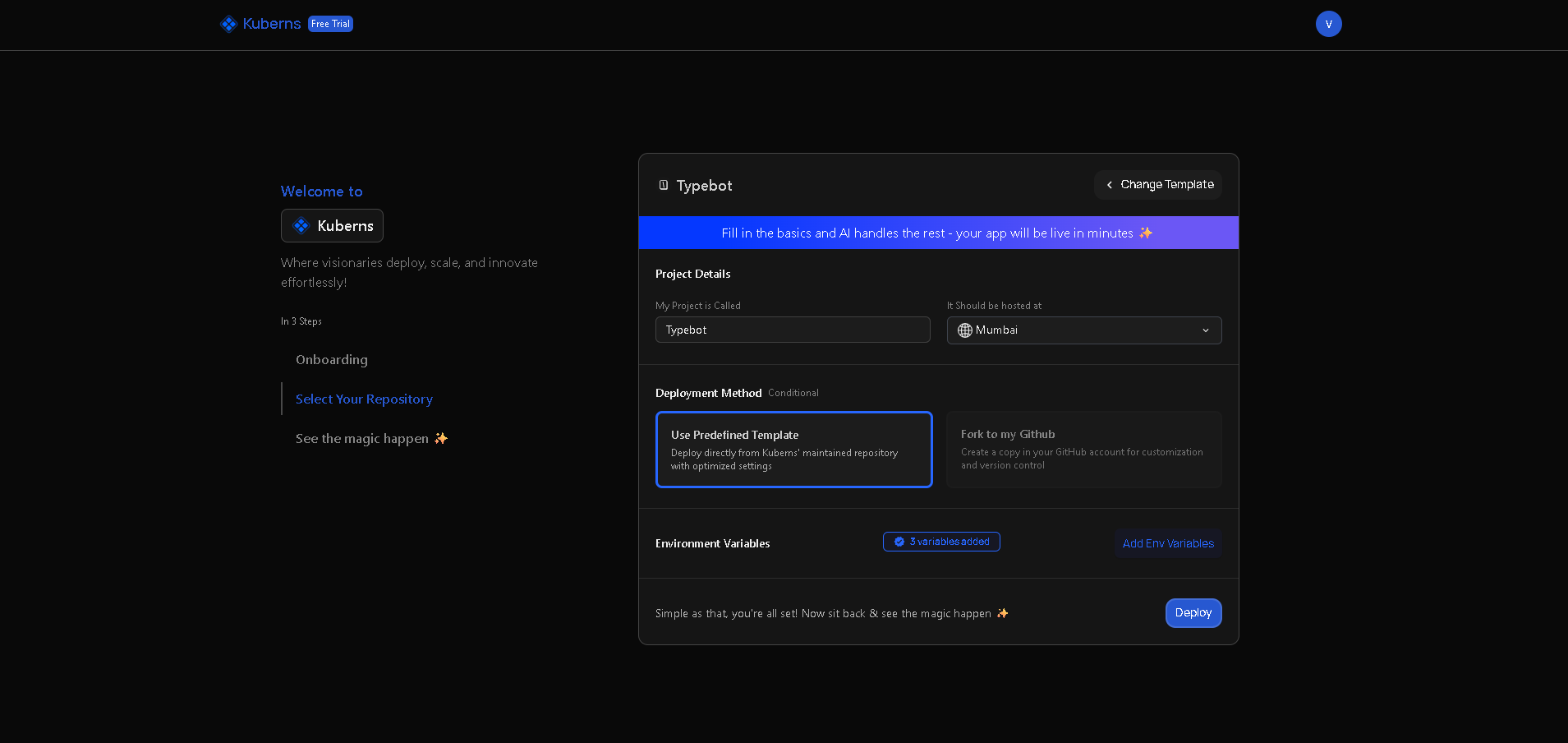Select the Fork to my Github option
1568x743 pixels.
[x=1083, y=450]
